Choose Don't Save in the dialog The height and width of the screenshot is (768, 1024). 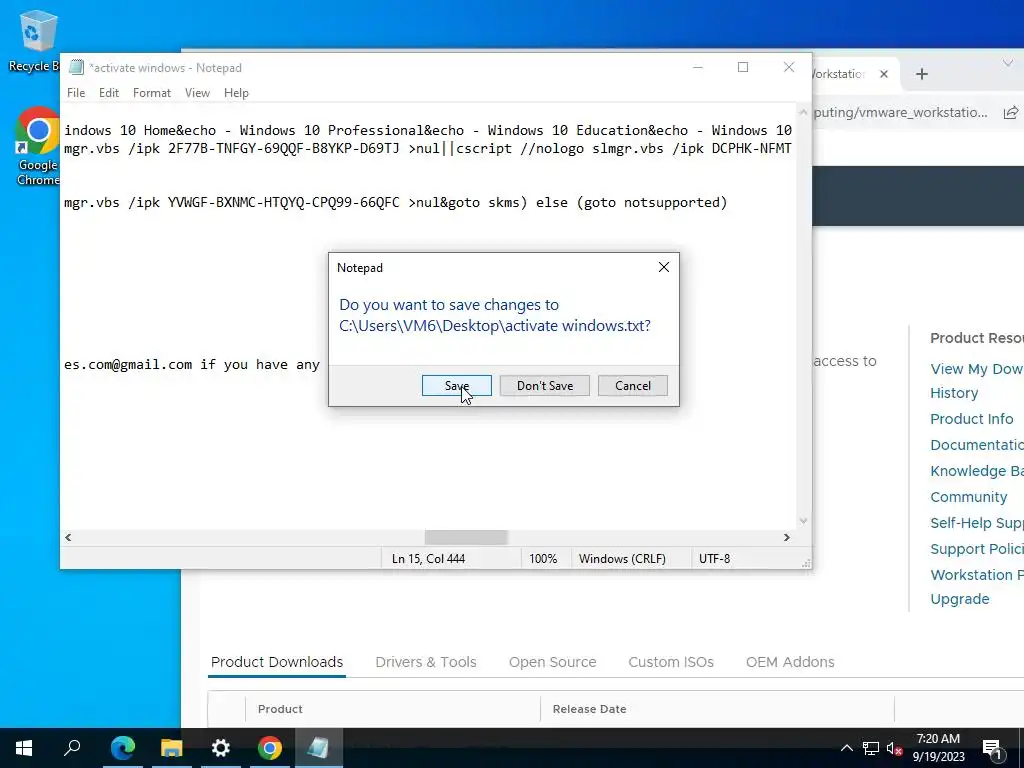coord(545,385)
